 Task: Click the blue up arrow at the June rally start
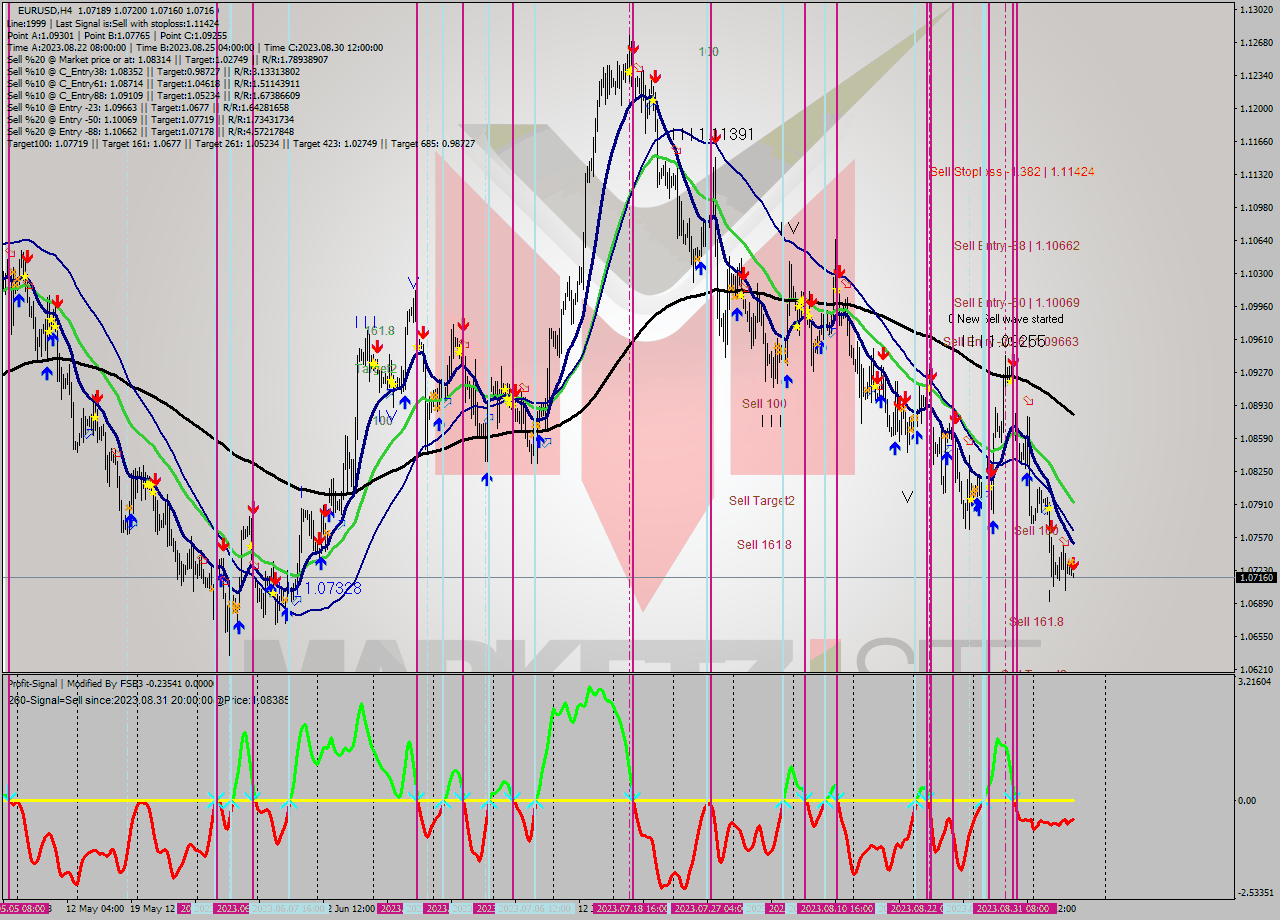(484, 479)
